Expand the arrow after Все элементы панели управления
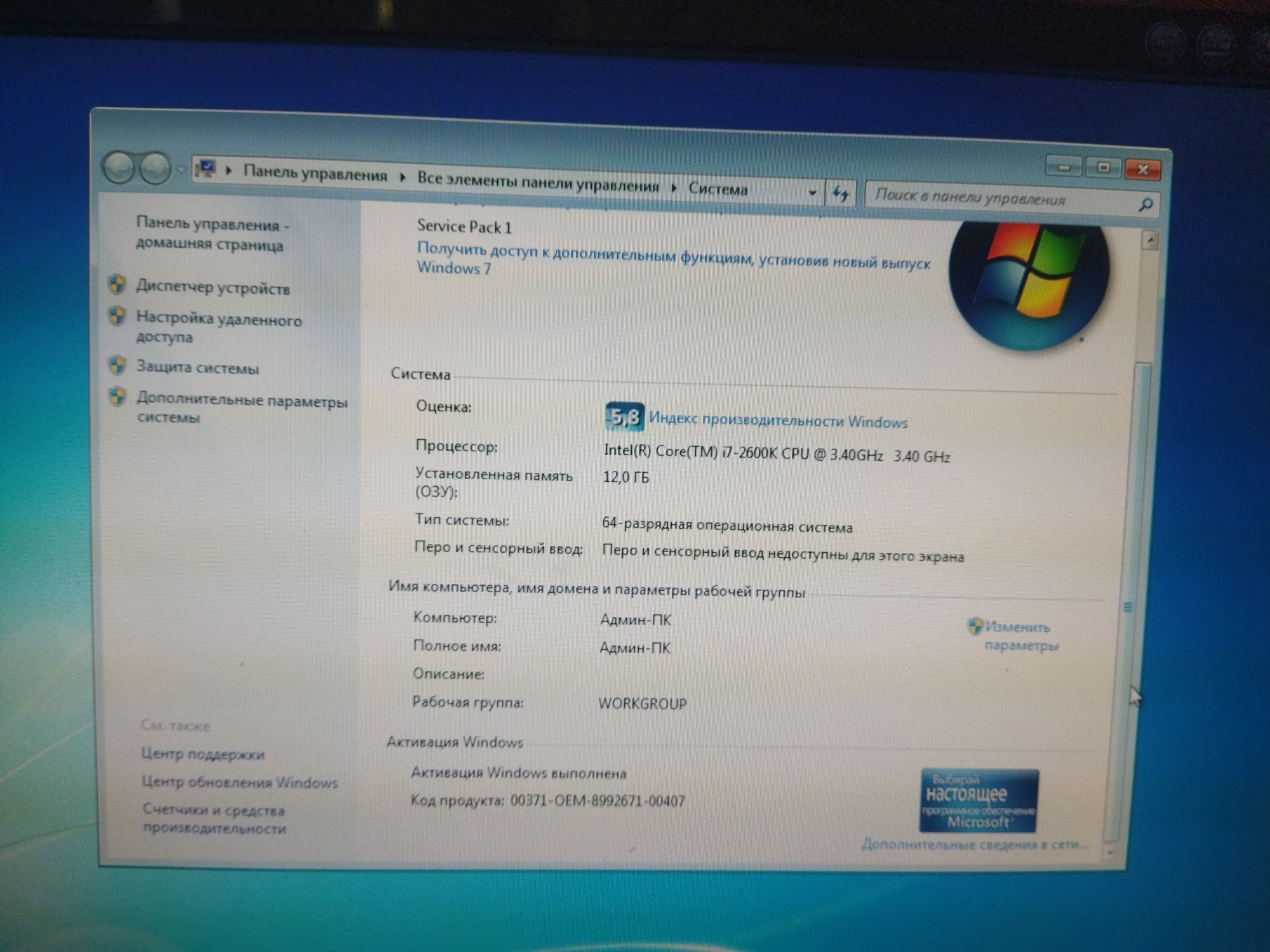This screenshot has height=952, width=1270. pos(674,188)
